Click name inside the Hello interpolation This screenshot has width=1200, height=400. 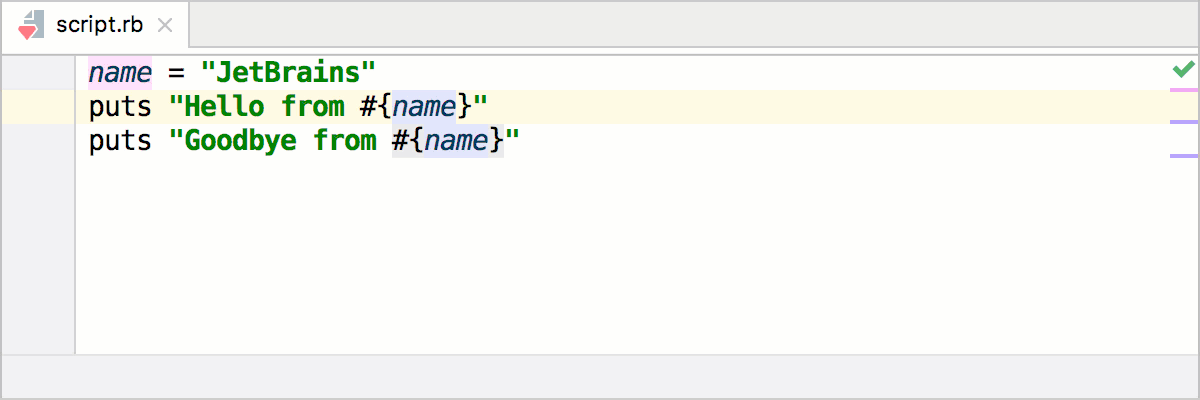pos(424,106)
